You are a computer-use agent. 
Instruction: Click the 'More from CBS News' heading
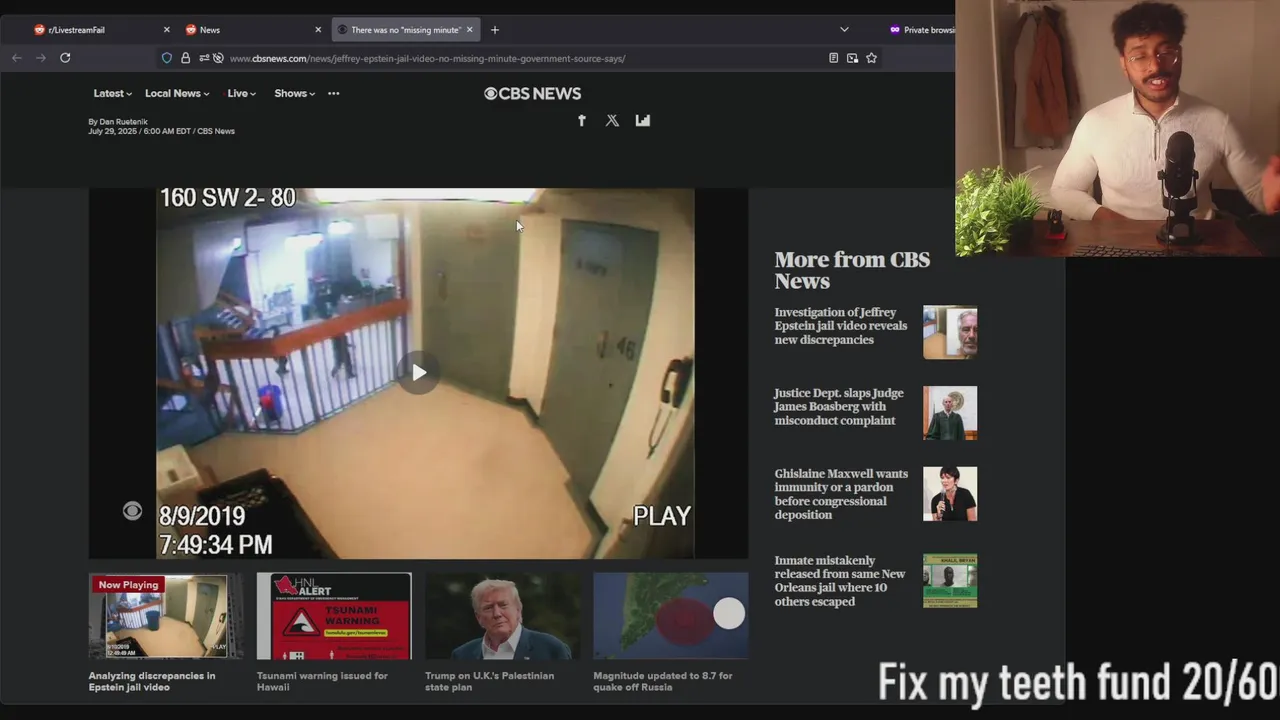(x=852, y=270)
